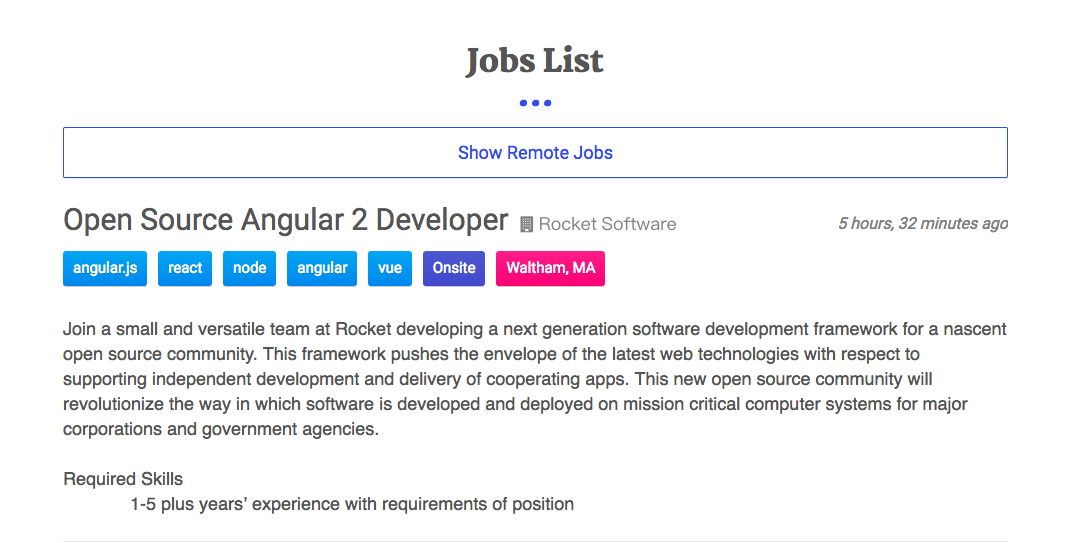Click the Jobs List heading

pyautogui.click(x=535, y=61)
